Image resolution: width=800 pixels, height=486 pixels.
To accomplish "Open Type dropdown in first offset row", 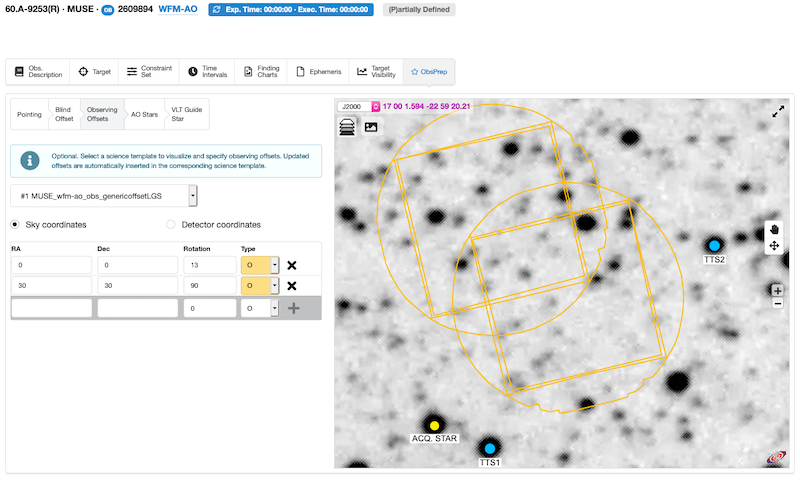I will pos(274,265).
